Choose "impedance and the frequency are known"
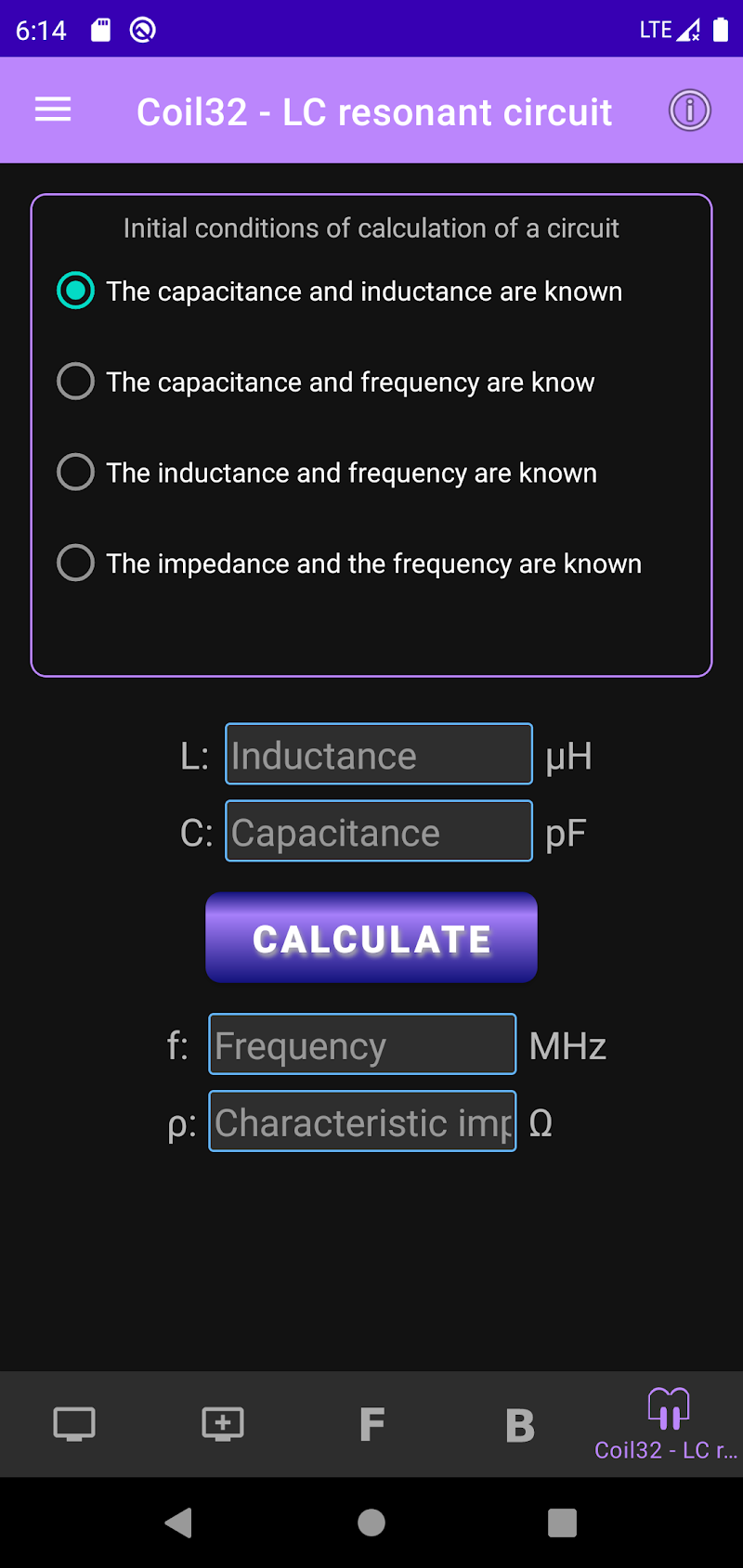The image size is (743, 1568). [x=76, y=563]
